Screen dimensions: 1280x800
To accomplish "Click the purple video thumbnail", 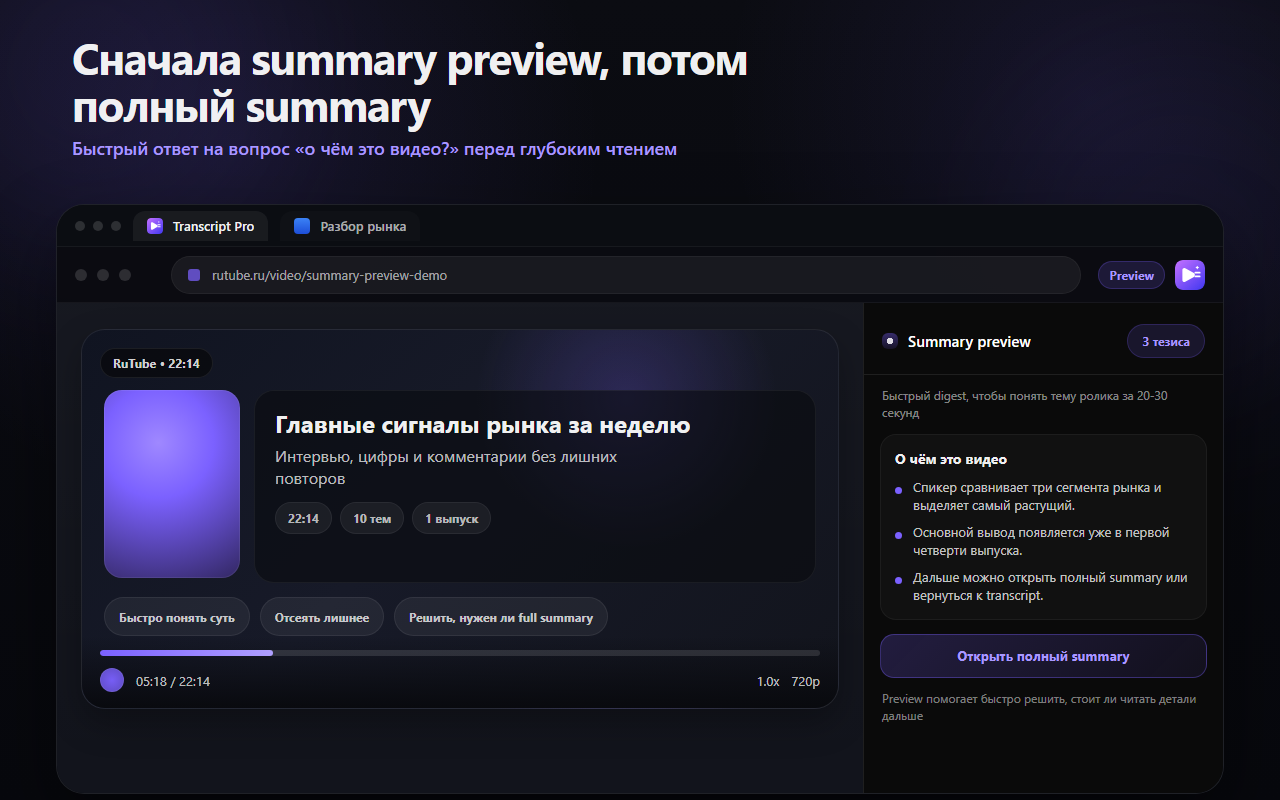I will coord(172,484).
